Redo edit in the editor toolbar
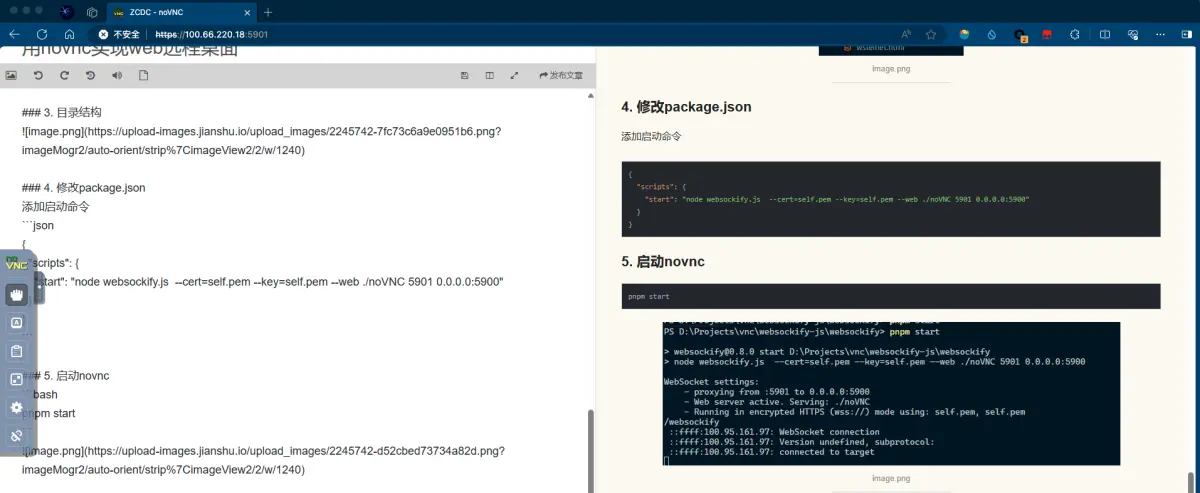1200x493 pixels. [64, 75]
